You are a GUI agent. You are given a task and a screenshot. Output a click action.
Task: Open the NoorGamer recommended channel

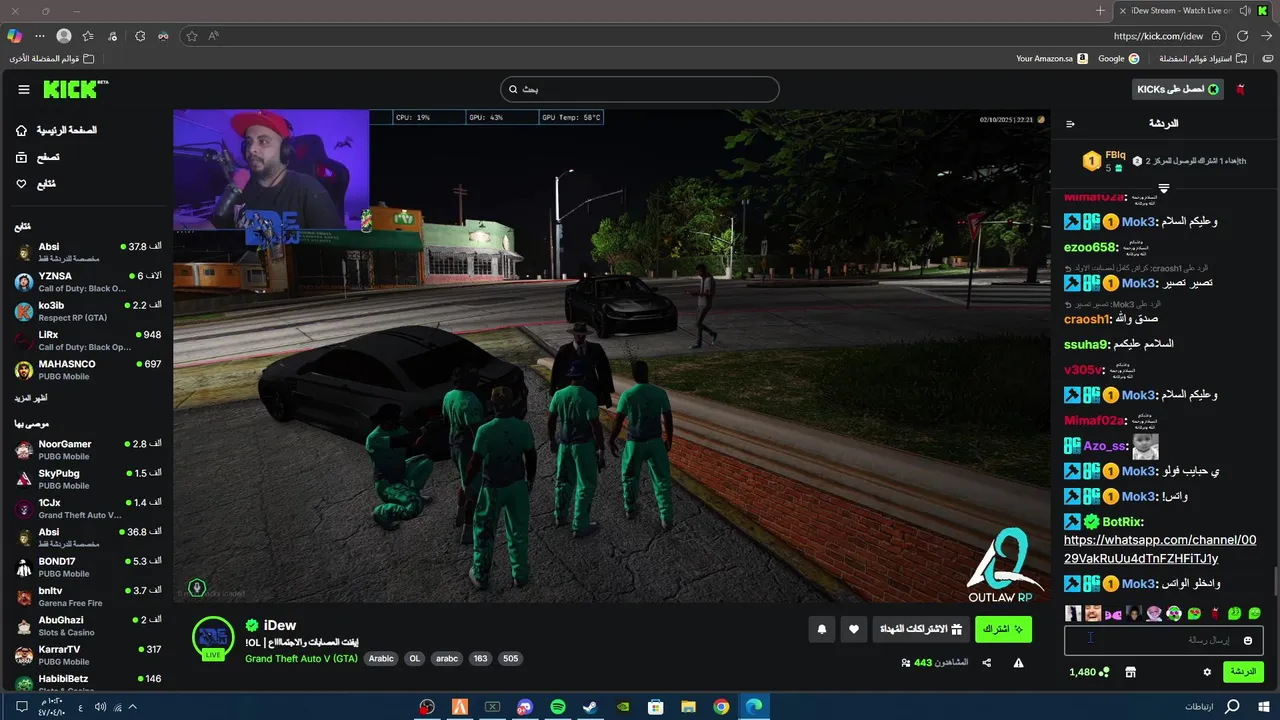pyautogui.click(x=87, y=450)
